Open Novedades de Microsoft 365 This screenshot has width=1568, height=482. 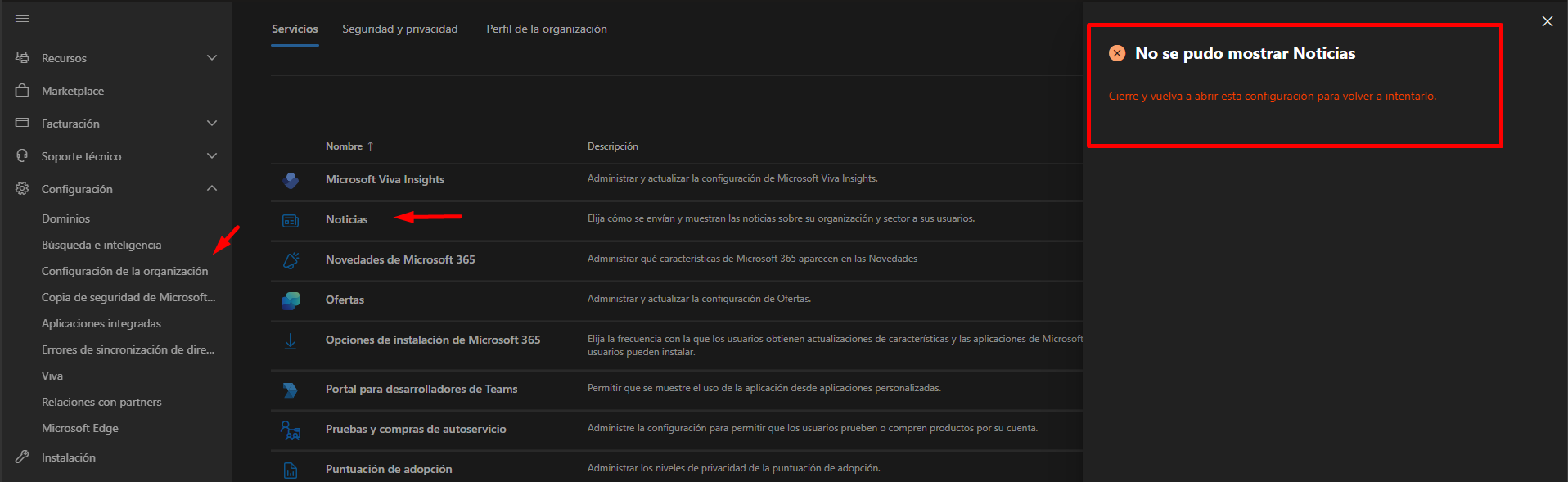tap(400, 259)
